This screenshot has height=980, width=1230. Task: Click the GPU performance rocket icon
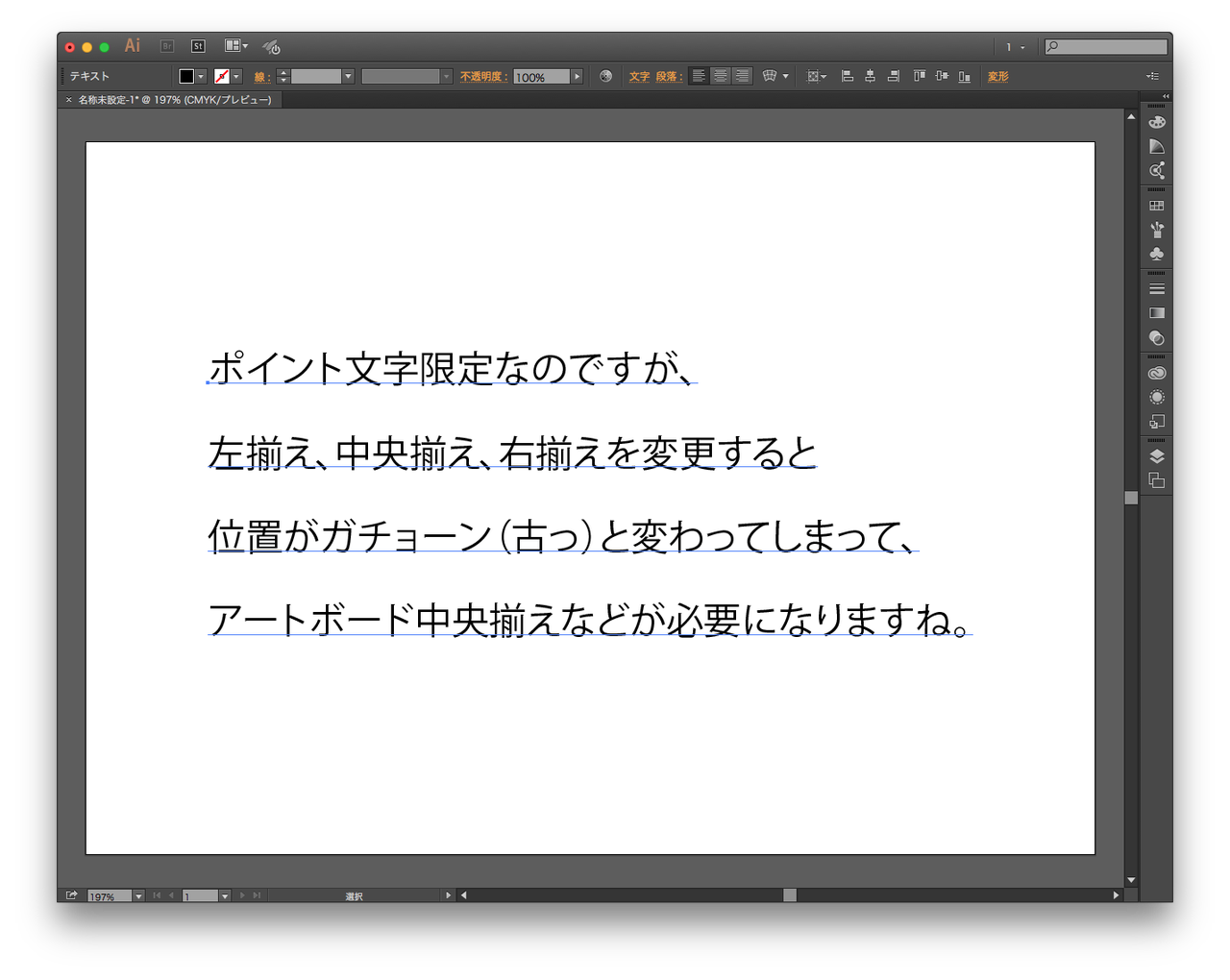point(271,46)
